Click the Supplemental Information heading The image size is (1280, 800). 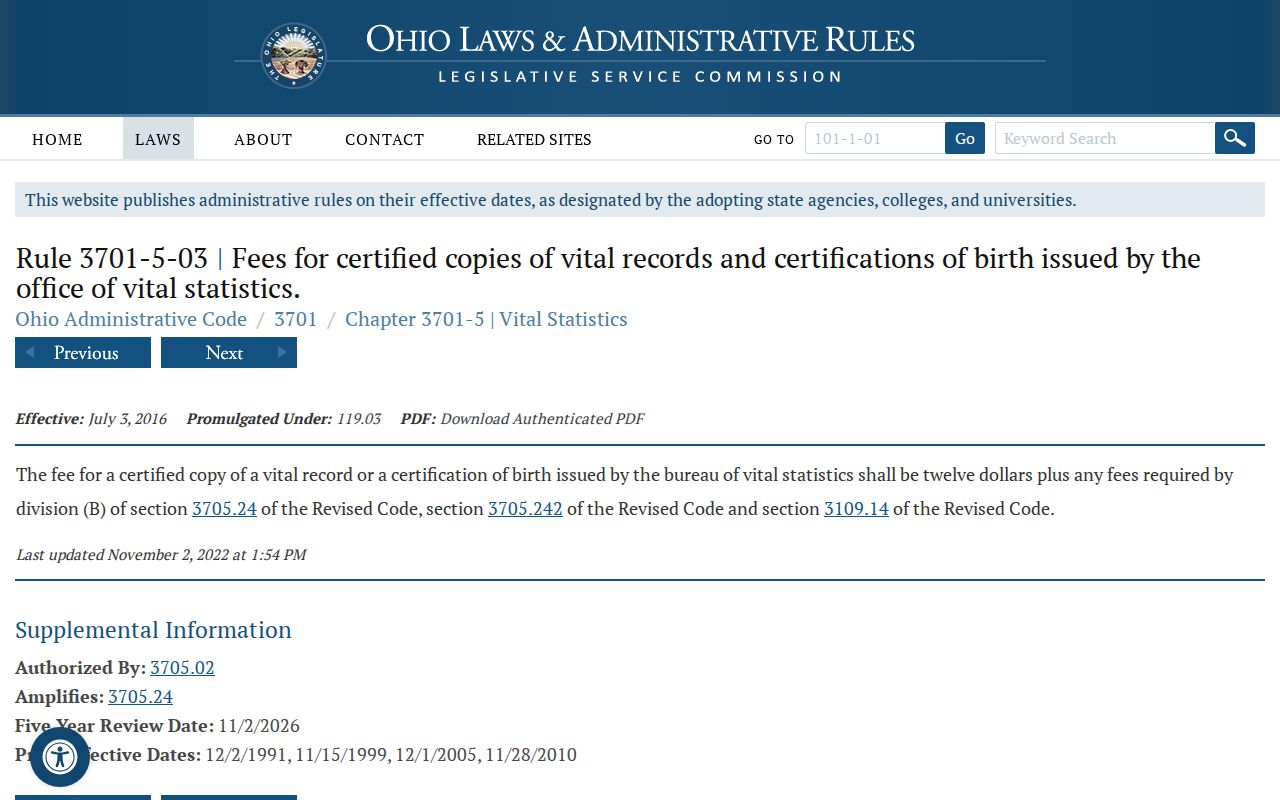153,630
